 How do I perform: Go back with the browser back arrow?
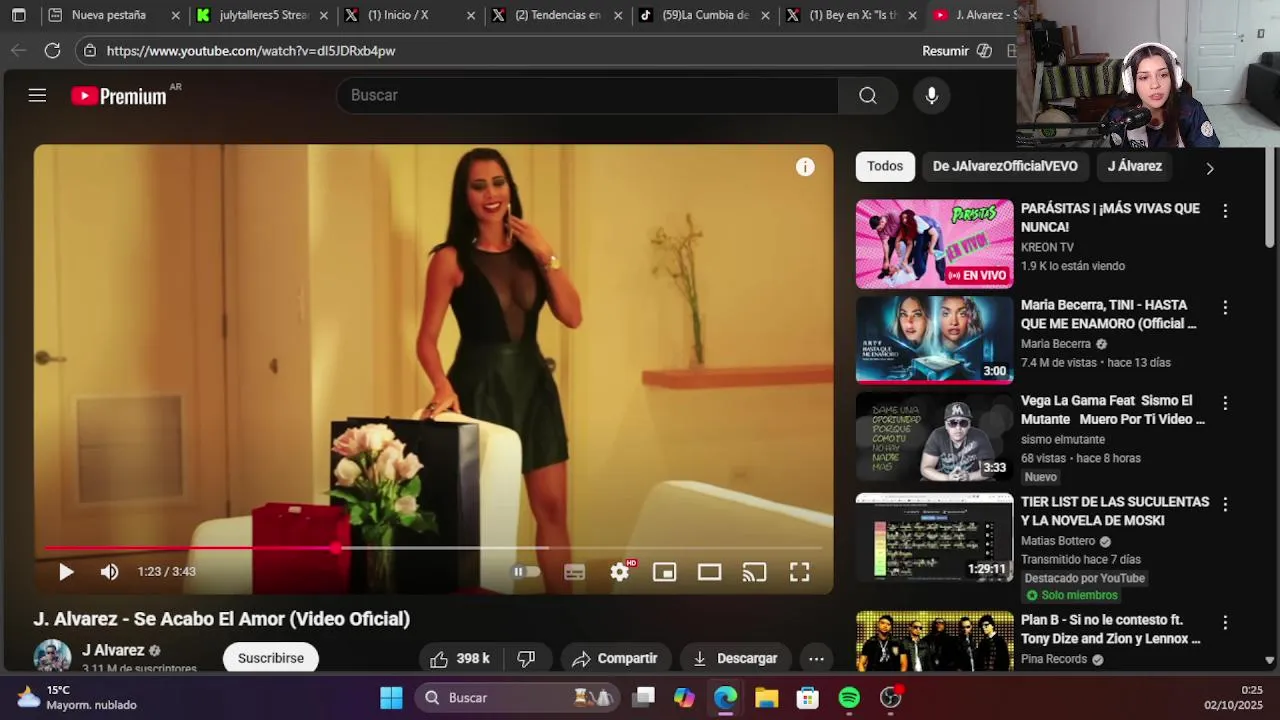(x=18, y=50)
